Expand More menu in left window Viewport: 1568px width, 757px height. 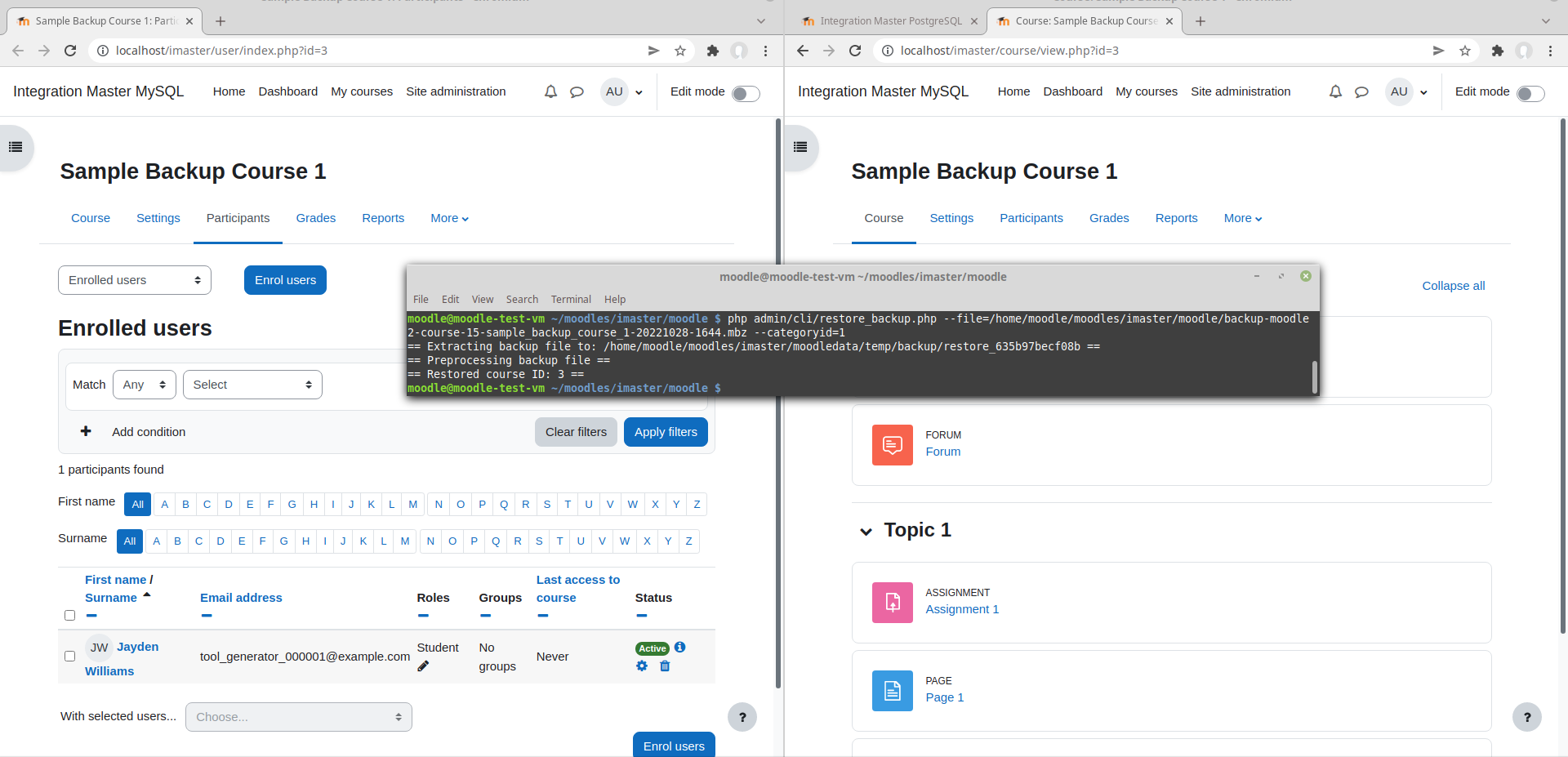pos(449,218)
